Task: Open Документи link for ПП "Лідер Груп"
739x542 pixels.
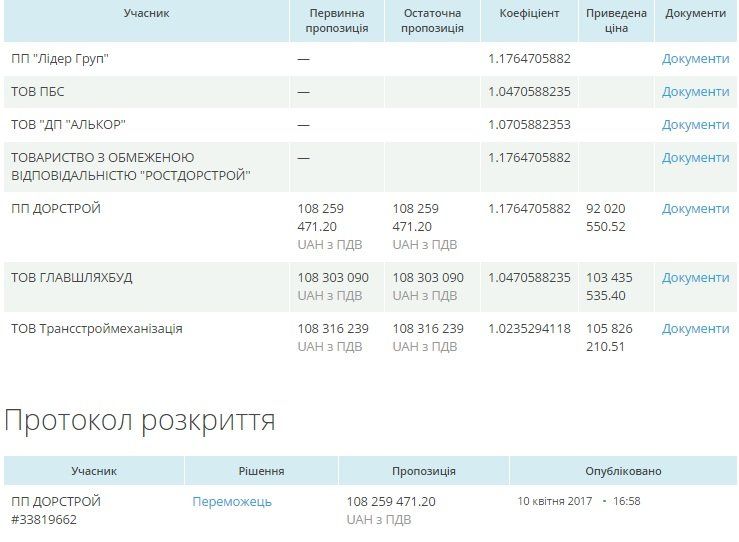Action: pos(695,59)
